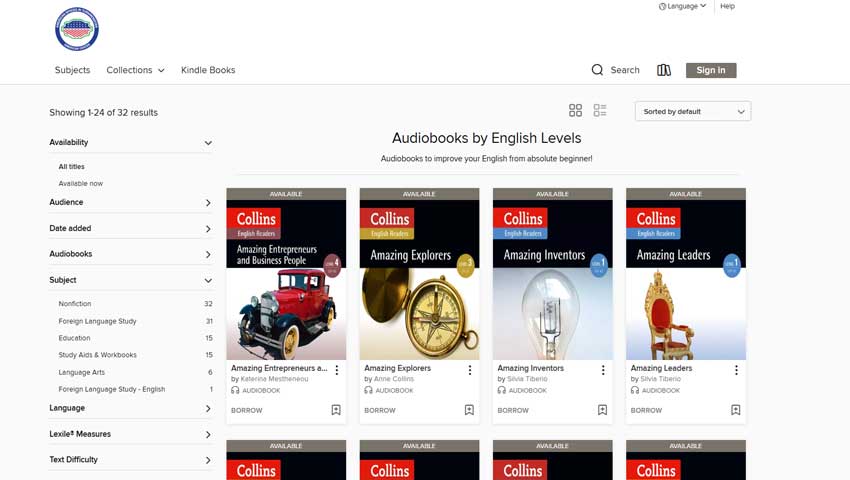
Task: Go to Kindle Books page
Action: (208, 70)
